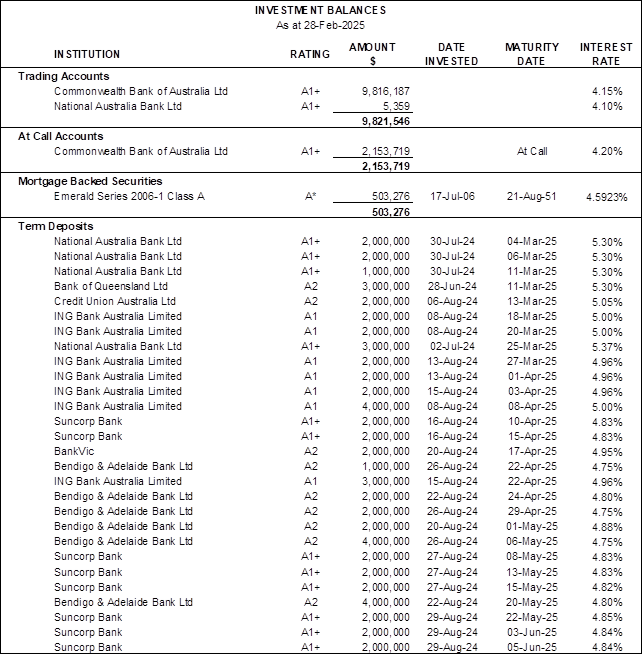Click the 9,821,546 trading accounts subtotal
Viewport: 643px width, 655px height.
point(386,121)
